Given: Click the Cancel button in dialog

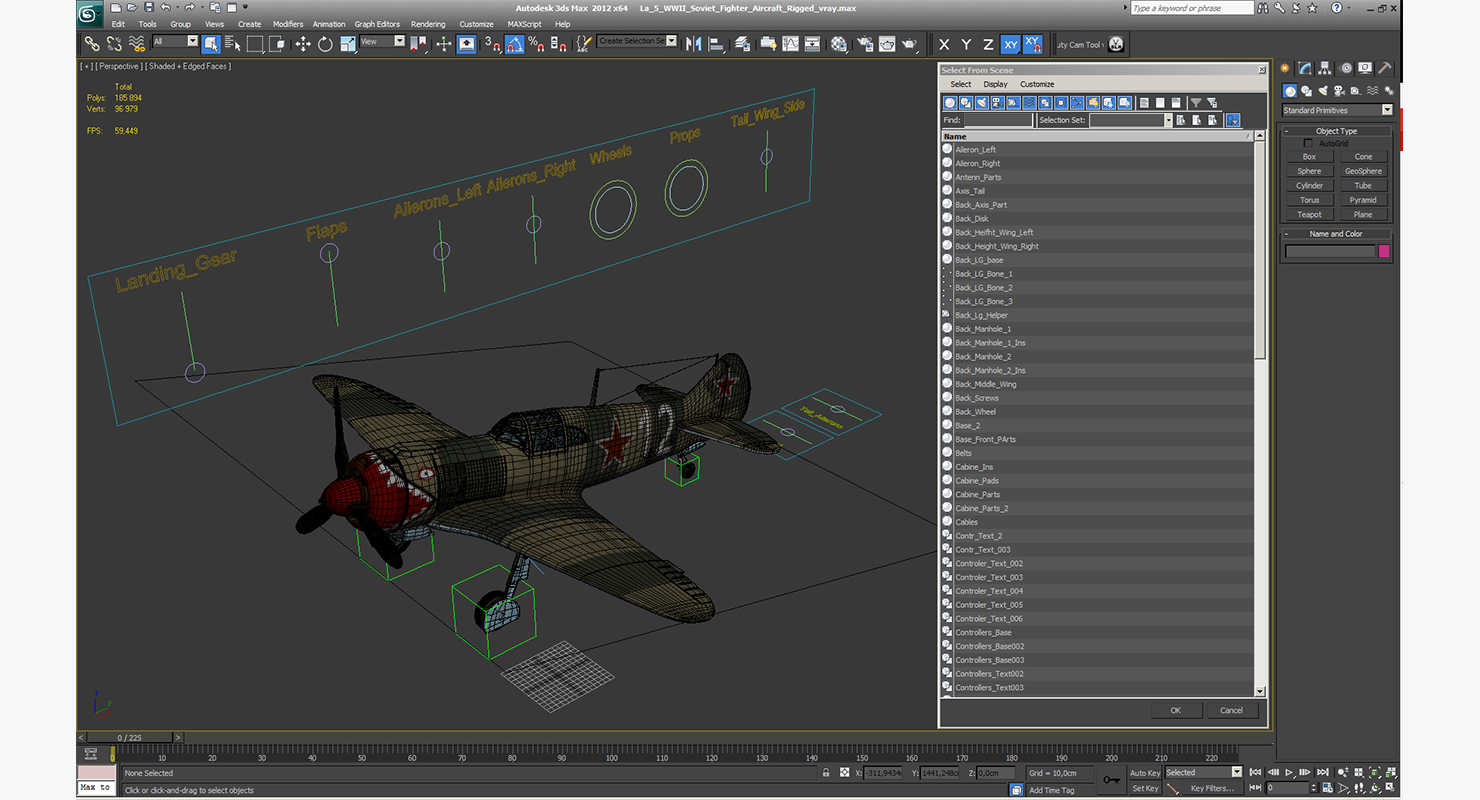Looking at the screenshot, I should [x=1231, y=710].
